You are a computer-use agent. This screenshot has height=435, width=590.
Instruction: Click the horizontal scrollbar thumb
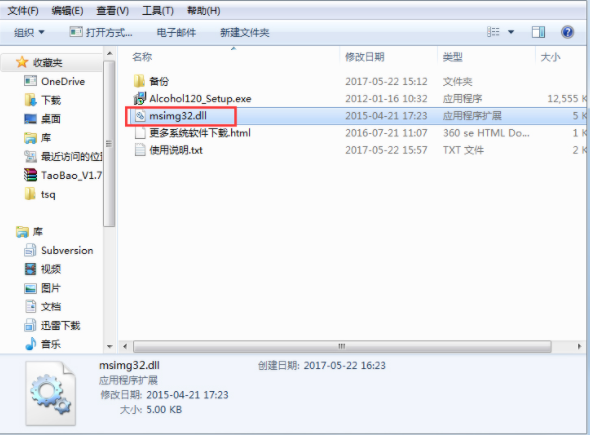coord(342,346)
